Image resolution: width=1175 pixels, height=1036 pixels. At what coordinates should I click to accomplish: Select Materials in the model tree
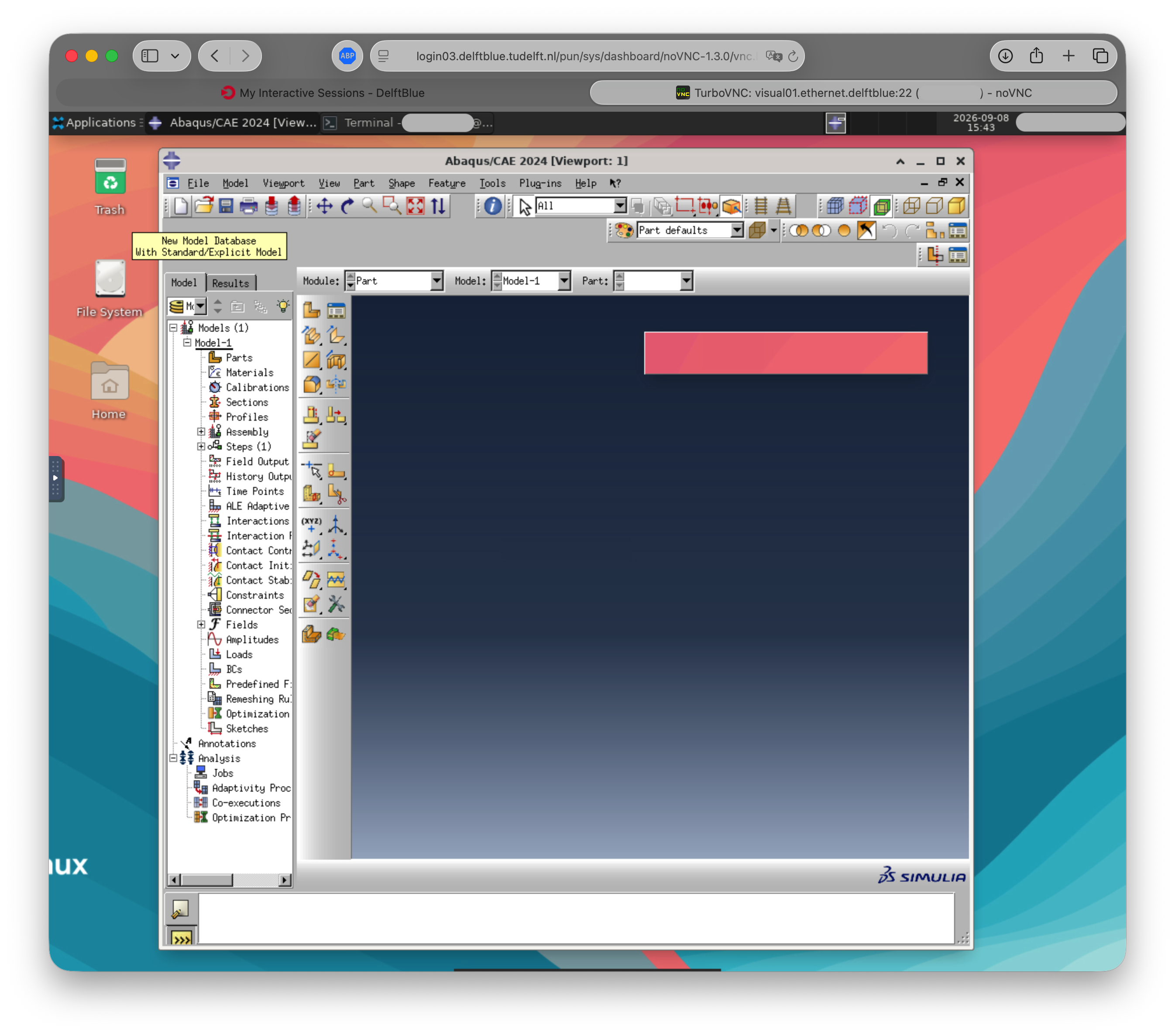(249, 372)
